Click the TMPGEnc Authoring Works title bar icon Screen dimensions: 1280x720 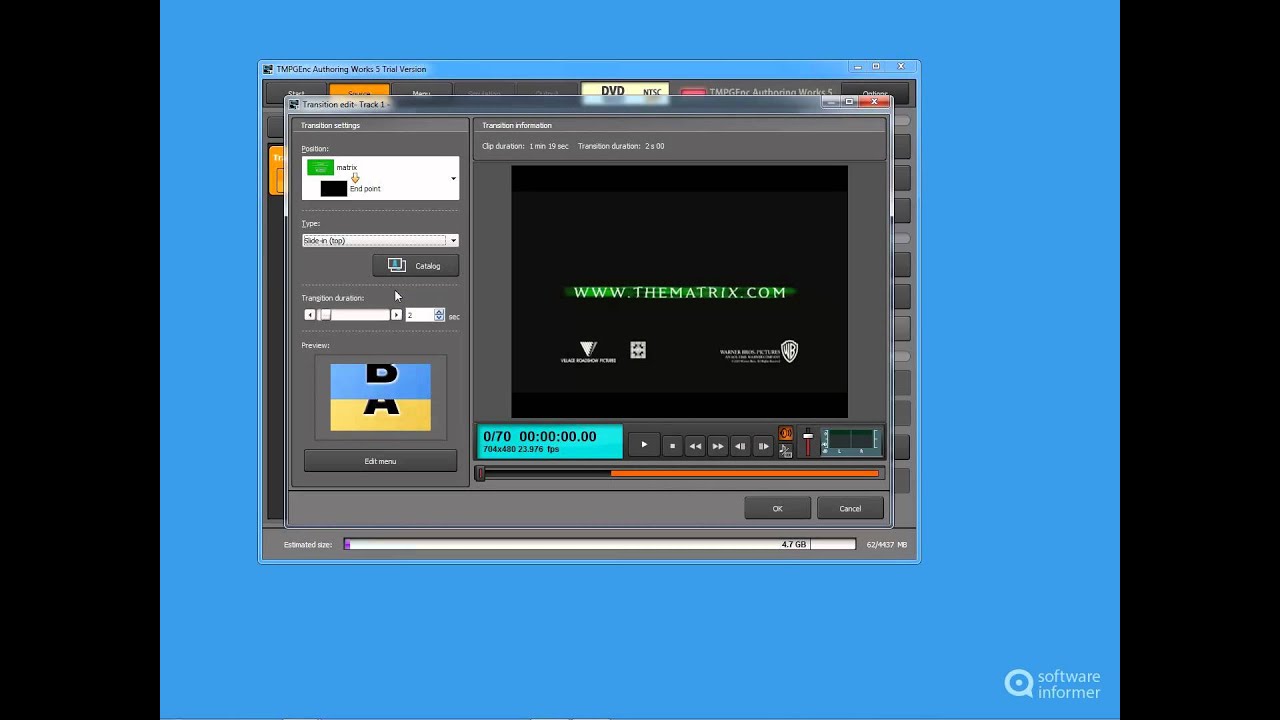coord(268,69)
